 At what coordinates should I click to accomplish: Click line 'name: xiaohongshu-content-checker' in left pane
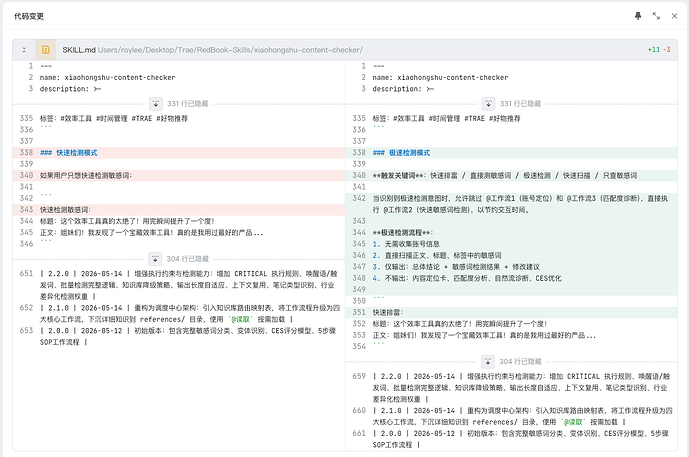point(107,78)
